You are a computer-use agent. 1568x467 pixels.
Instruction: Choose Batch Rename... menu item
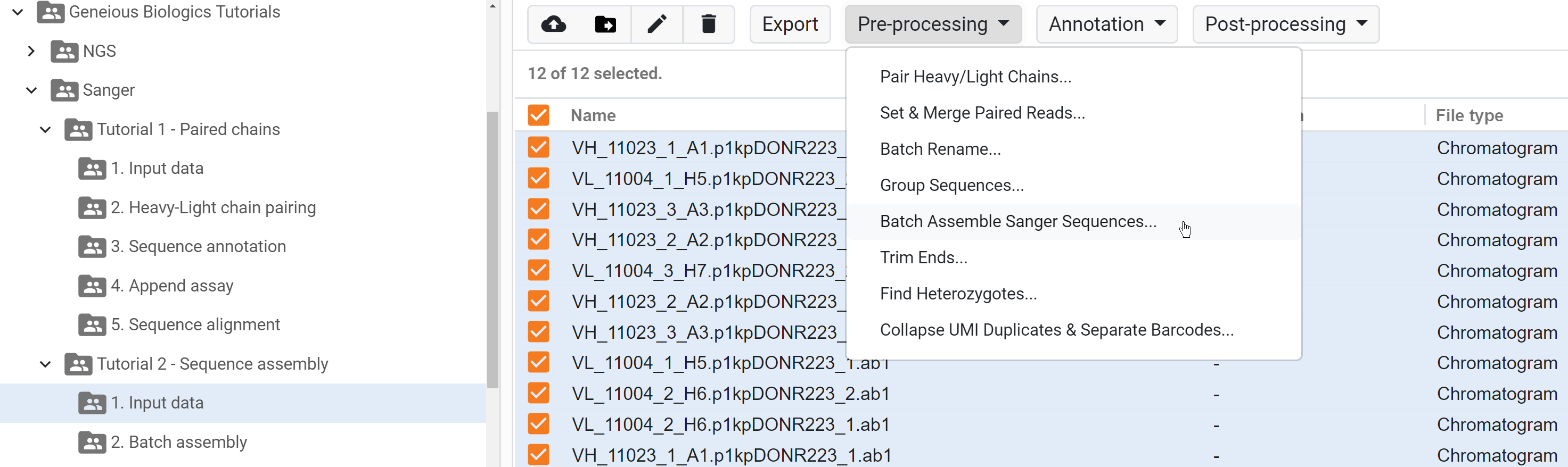coord(1074,149)
